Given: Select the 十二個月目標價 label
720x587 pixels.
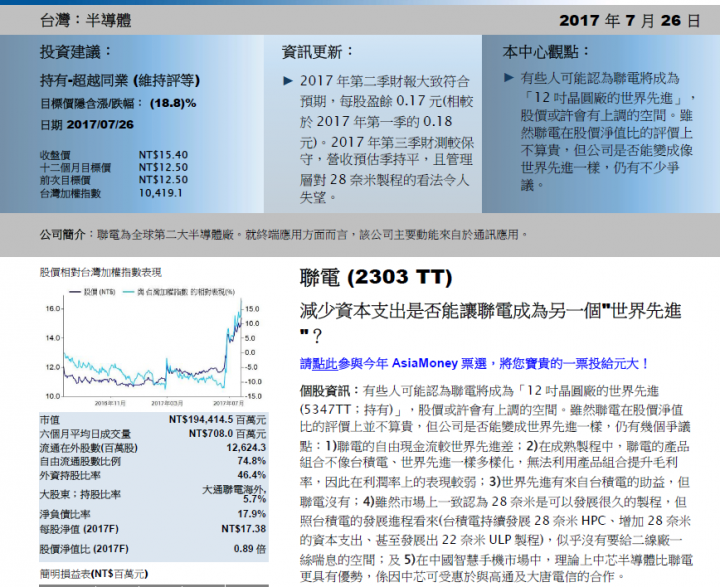Looking at the screenshot, I should 75,168.
